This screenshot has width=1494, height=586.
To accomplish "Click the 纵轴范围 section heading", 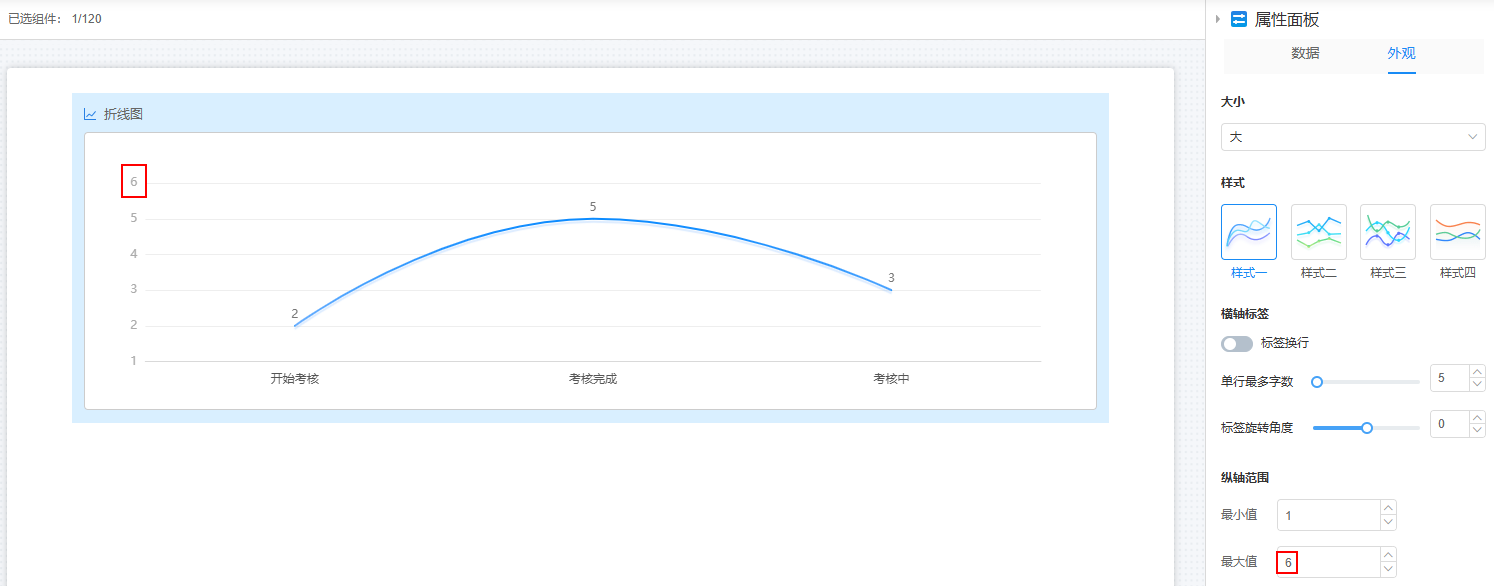I will pyautogui.click(x=1245, y=478).
